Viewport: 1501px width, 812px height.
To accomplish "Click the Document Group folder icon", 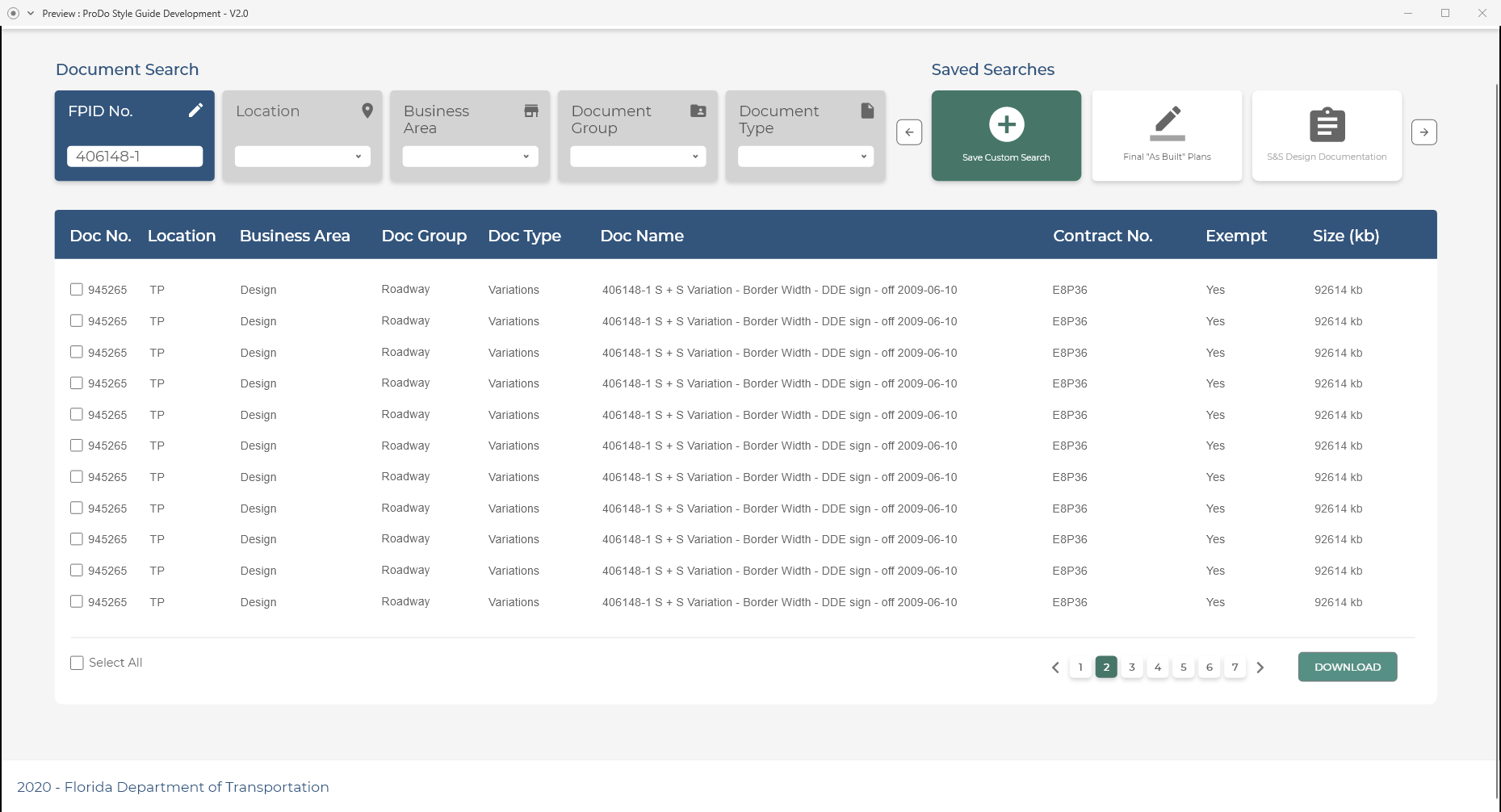I will pyautogui.click(x=698, y=111).
